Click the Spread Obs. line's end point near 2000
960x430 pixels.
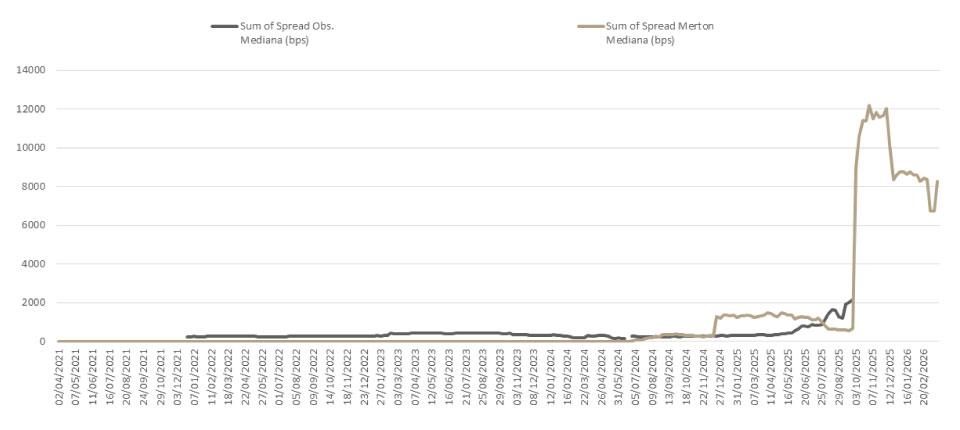tap(851, 298)
